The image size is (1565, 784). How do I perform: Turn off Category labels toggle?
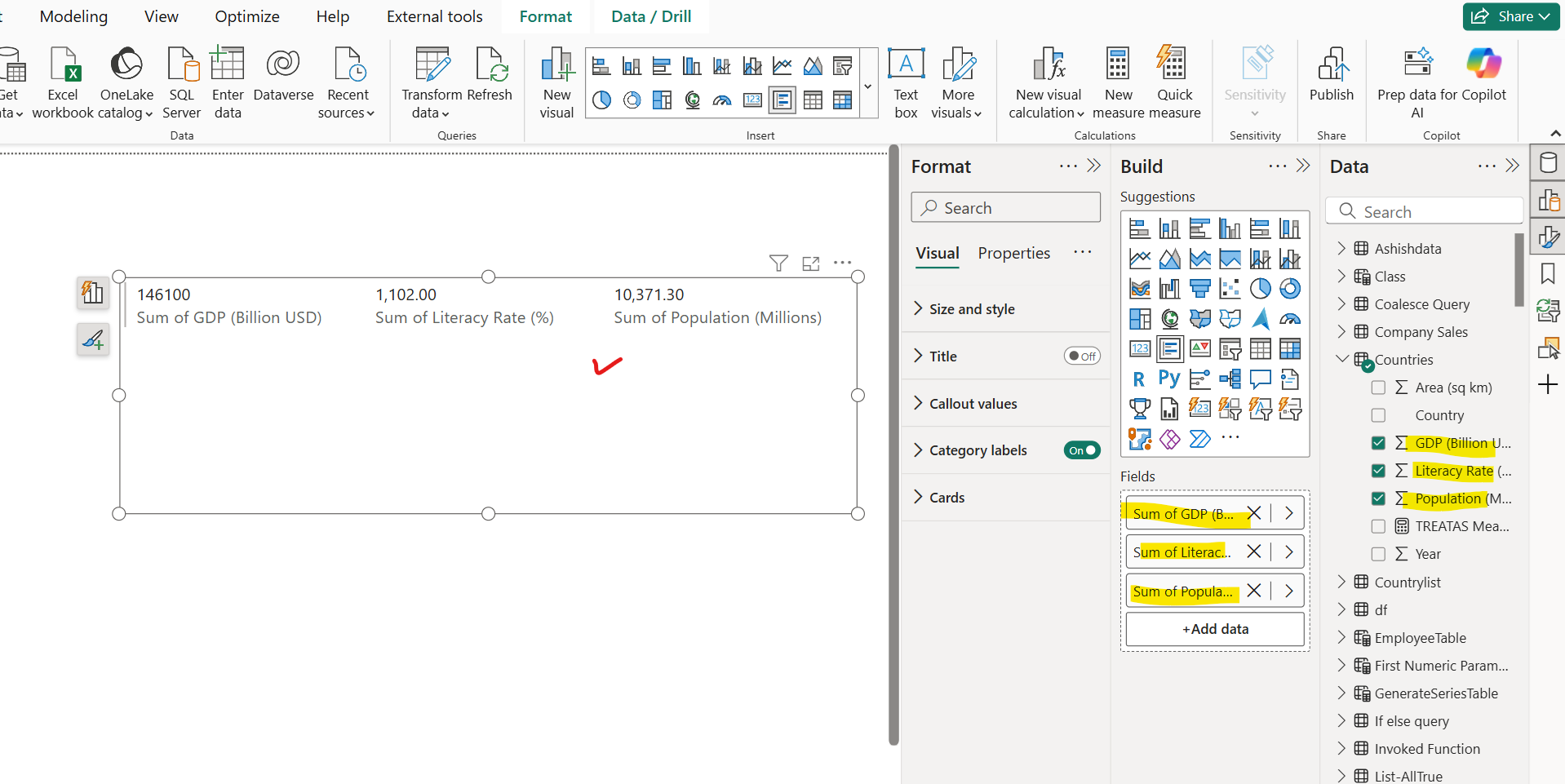pyautogui.click(x=1082, y=450)
